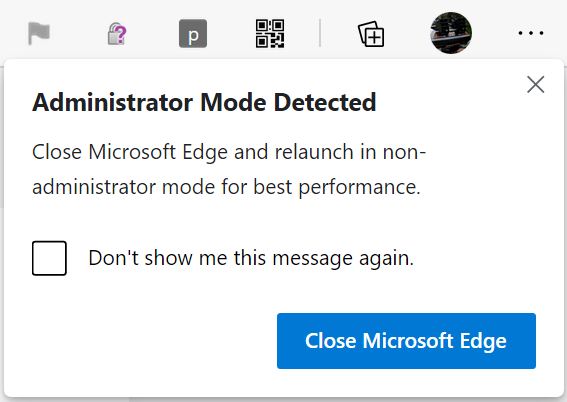Click the 'Don't show me this message again.' label

(251, 258)
